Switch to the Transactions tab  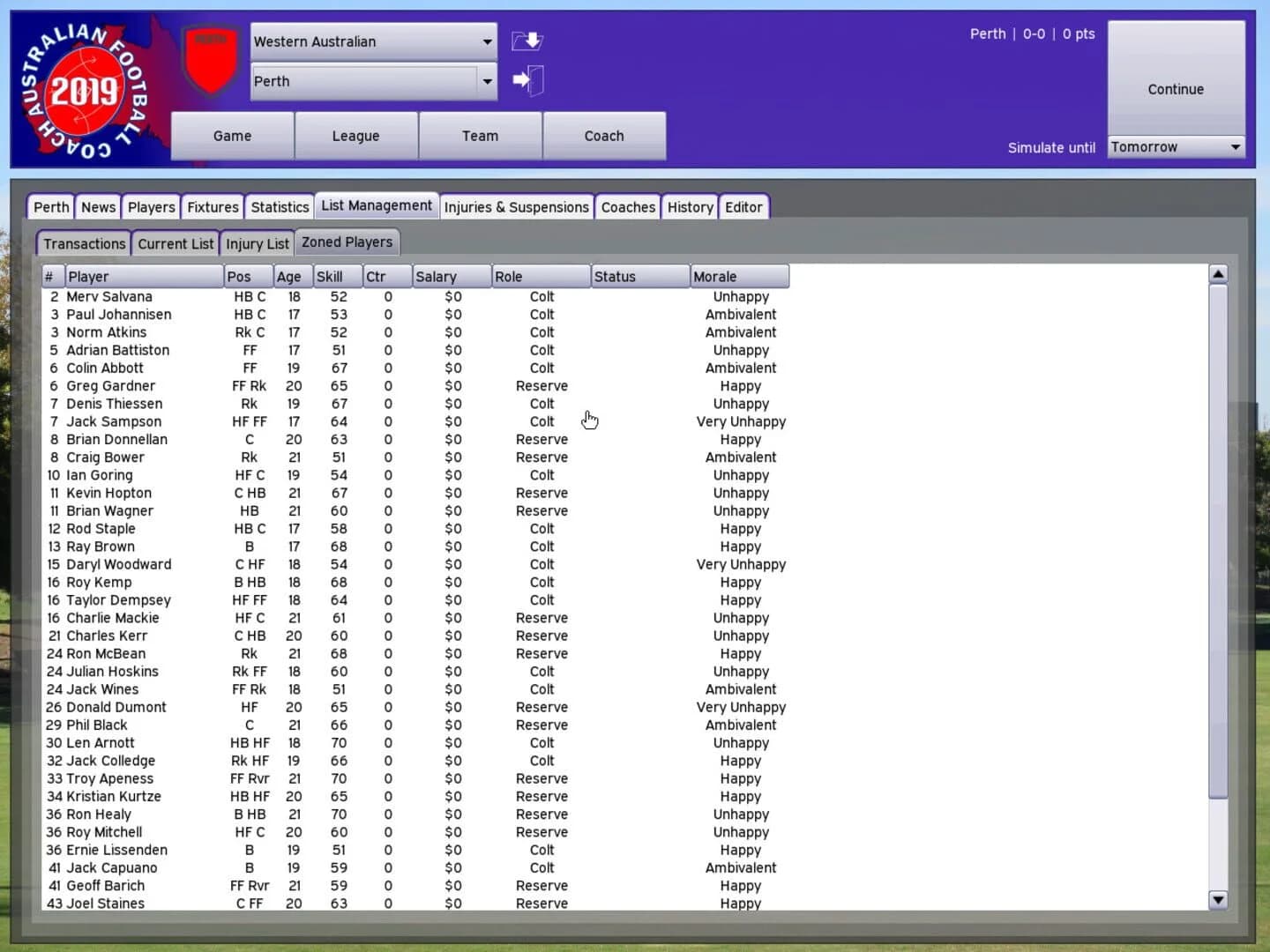(83, 243)
